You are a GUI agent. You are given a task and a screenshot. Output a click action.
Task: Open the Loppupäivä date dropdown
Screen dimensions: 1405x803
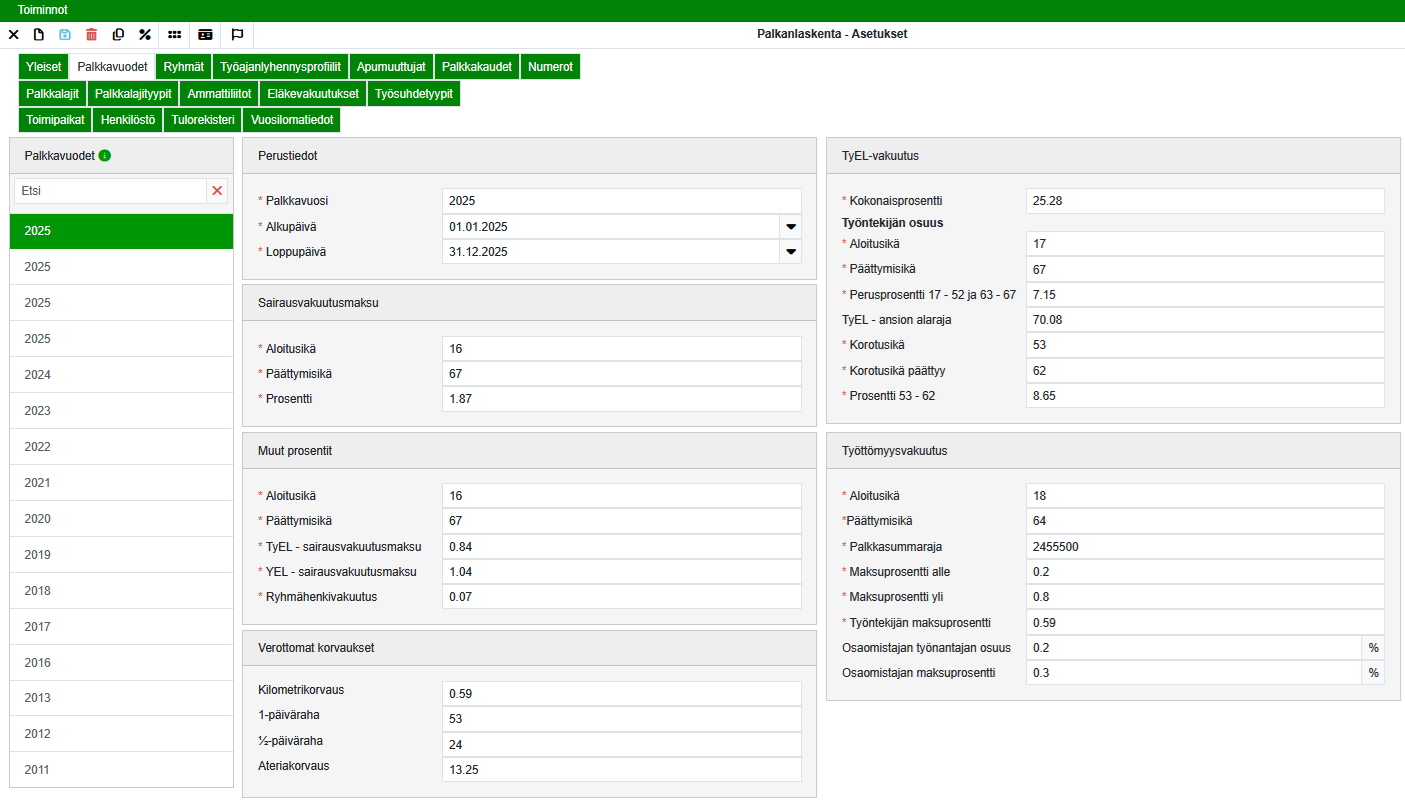coord(791,252)
